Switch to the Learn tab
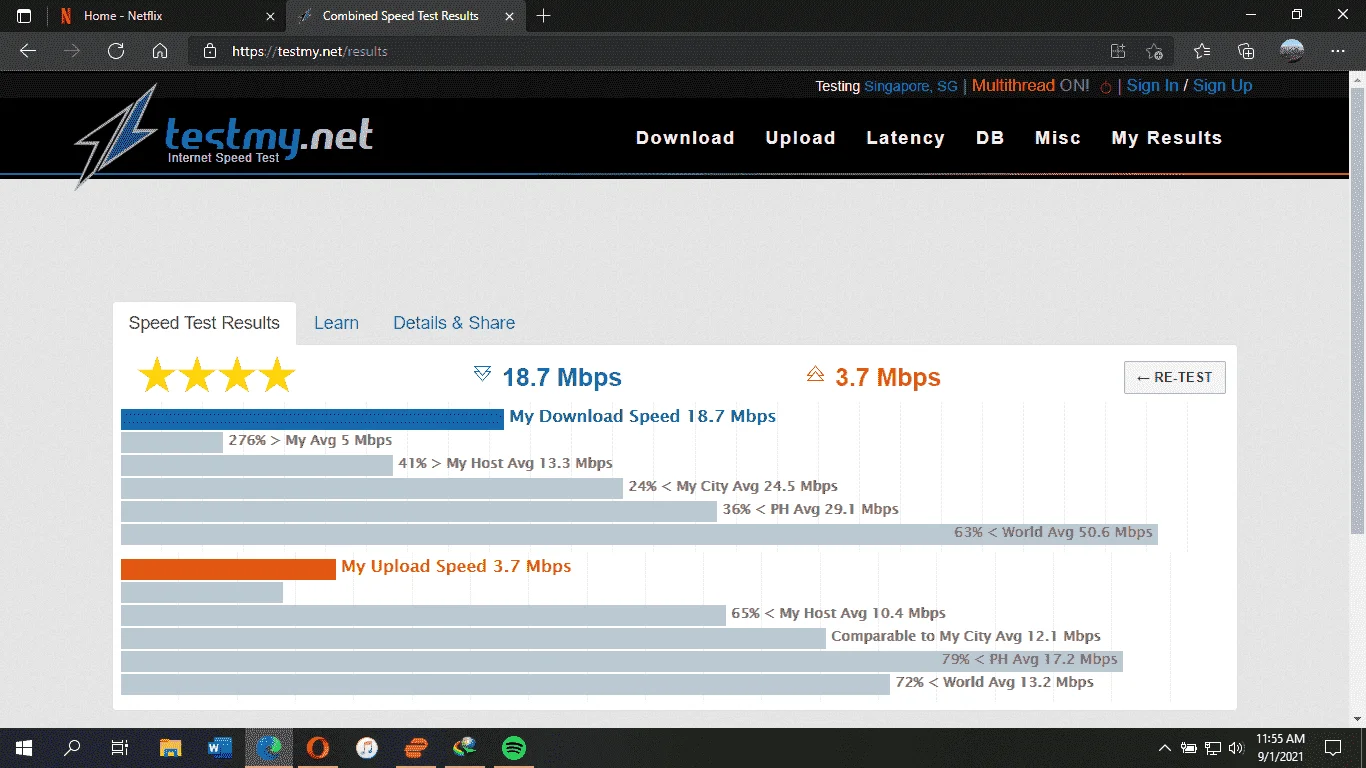This screenshot has width=1366, height=768. [x=336, y=323]
